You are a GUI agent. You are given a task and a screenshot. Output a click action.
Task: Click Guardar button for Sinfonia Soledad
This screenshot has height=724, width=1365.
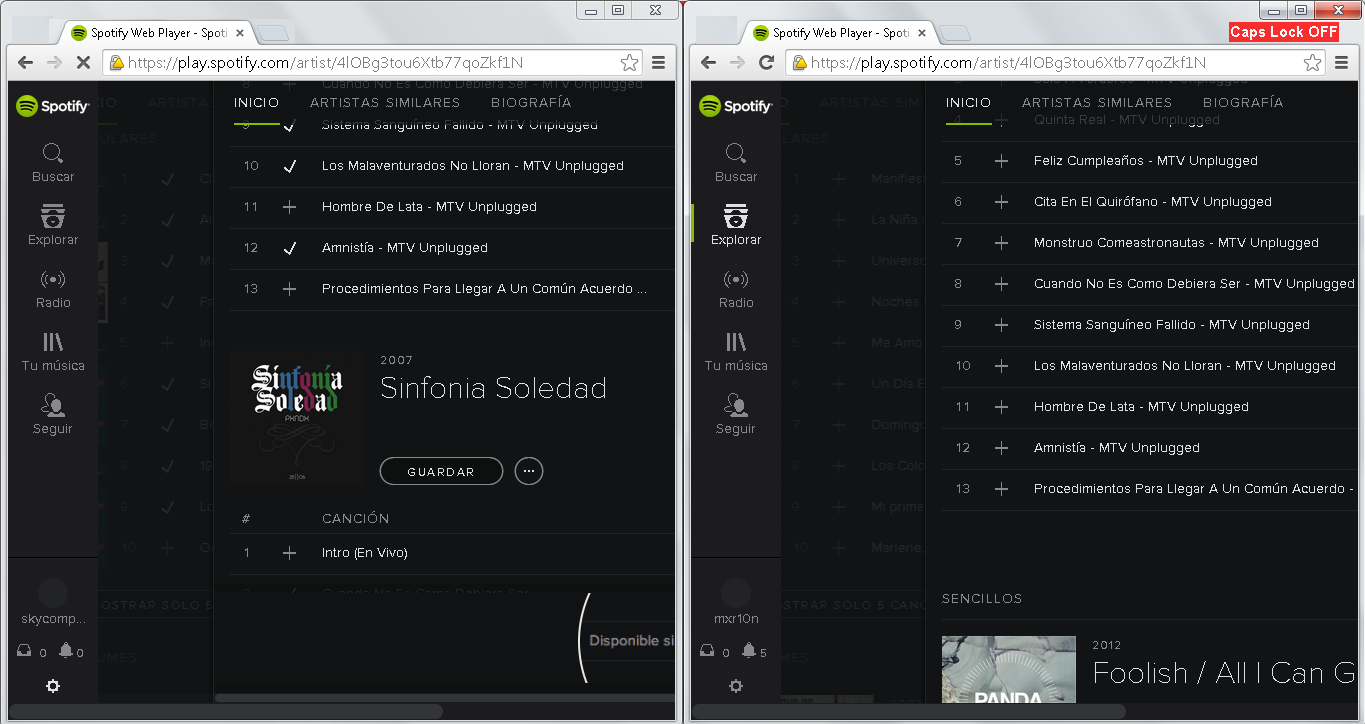pos(441,471)
